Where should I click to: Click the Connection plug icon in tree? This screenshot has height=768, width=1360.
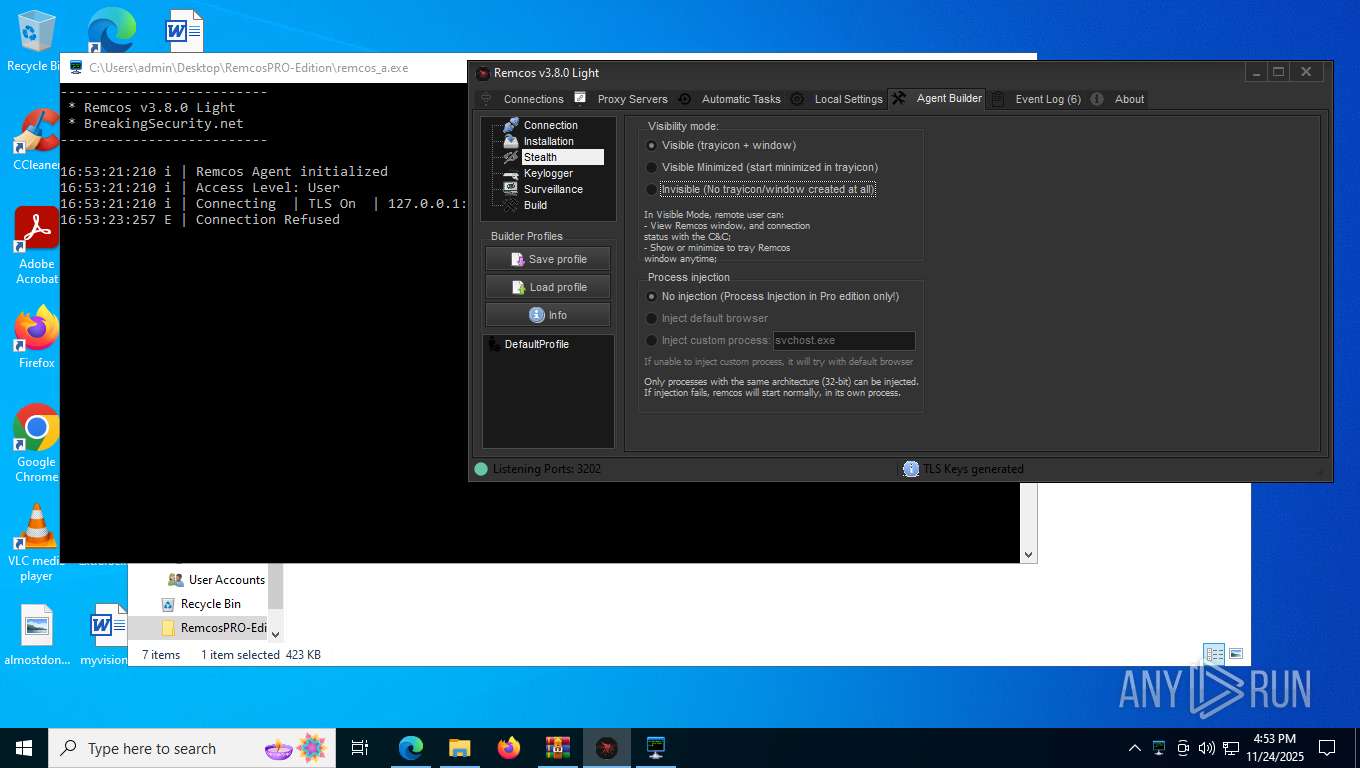[x=510, y=125]
